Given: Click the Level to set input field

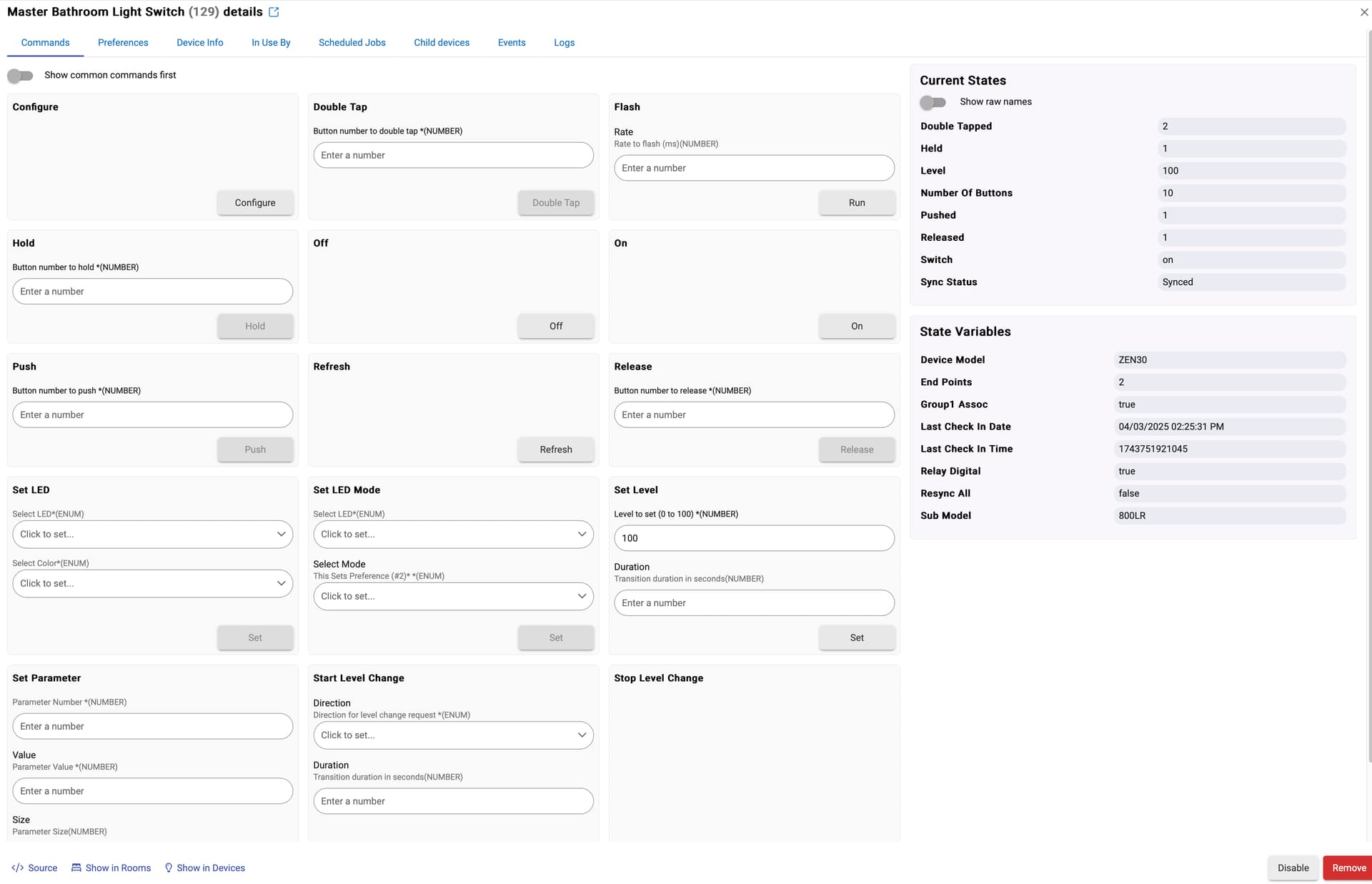Looking at the screenshot, I should pyautogui.click(x=754, y=538).
